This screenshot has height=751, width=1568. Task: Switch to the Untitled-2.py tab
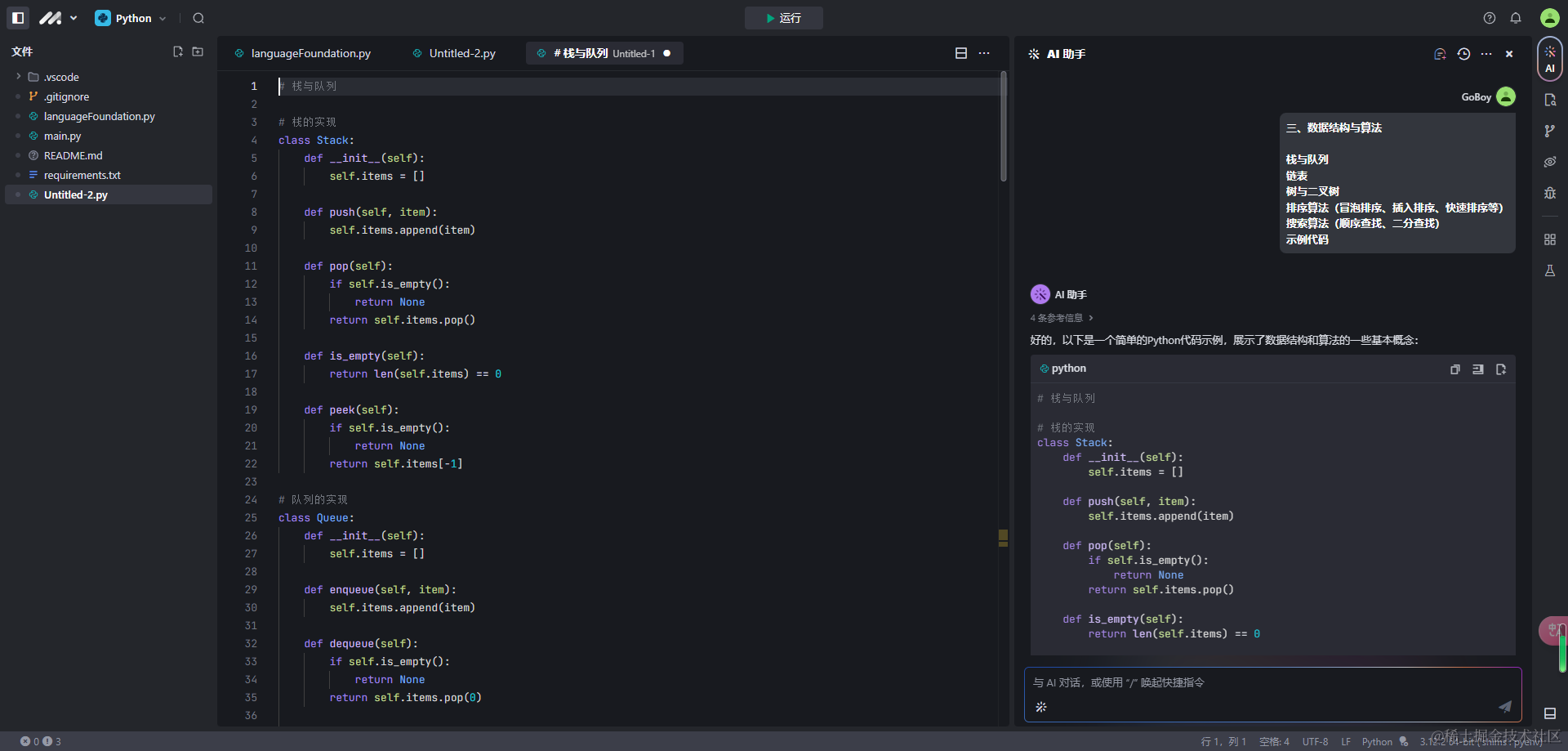462,53
